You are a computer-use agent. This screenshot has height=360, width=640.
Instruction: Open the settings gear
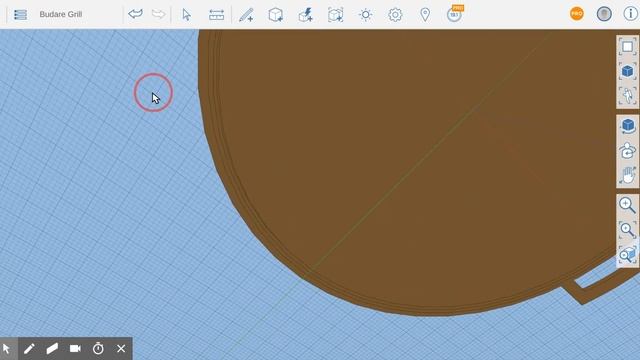coord(395,15)
